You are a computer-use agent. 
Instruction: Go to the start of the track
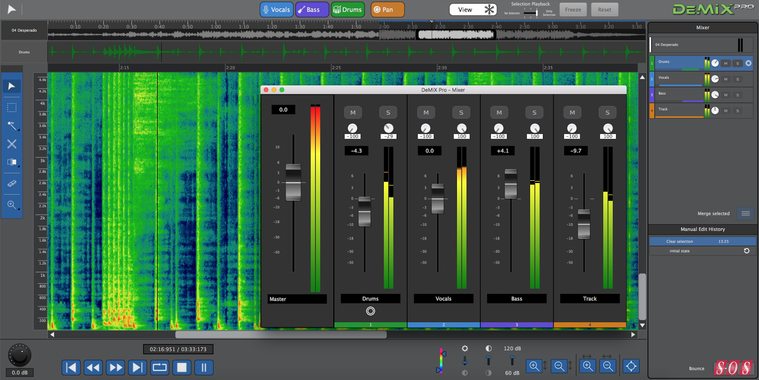[x=71, y=367]
